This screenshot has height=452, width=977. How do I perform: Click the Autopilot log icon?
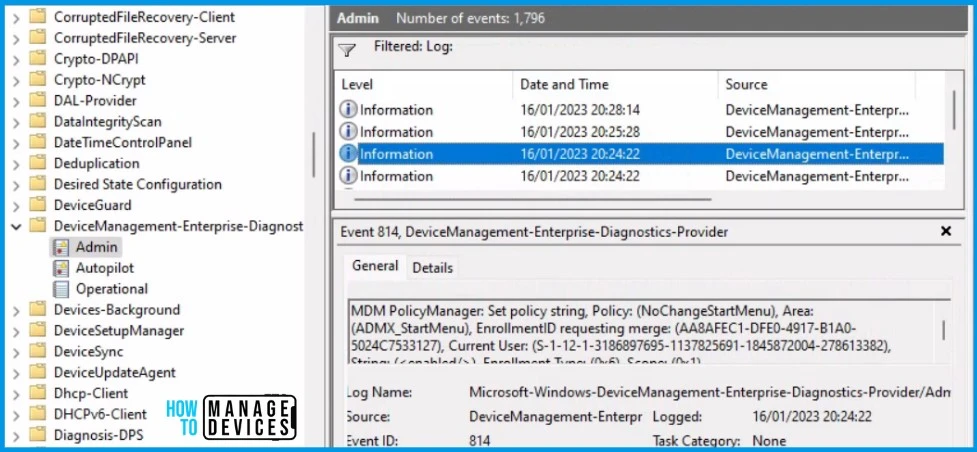click(60, 268)
